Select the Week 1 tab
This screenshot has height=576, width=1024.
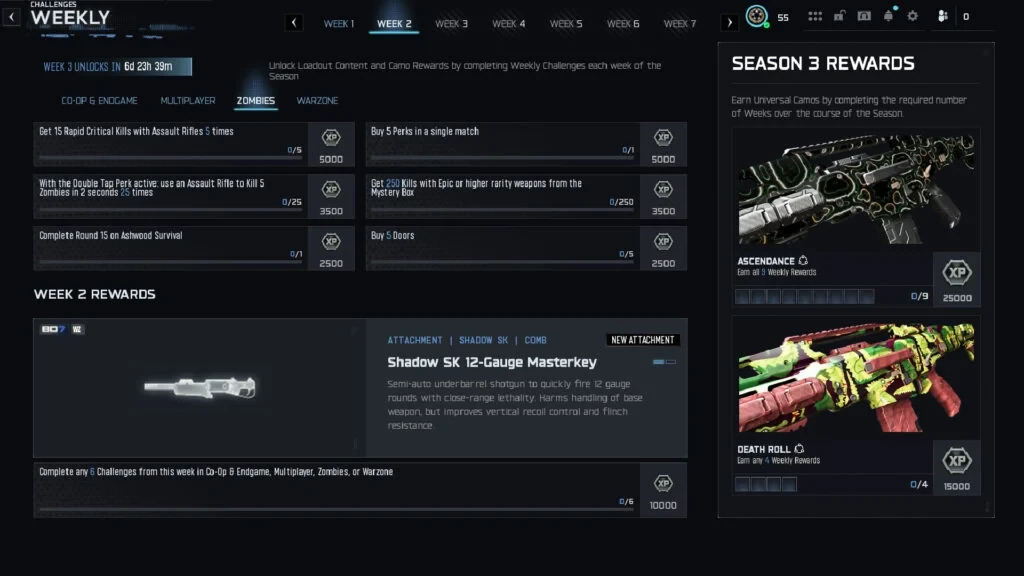tap(338, 23)
